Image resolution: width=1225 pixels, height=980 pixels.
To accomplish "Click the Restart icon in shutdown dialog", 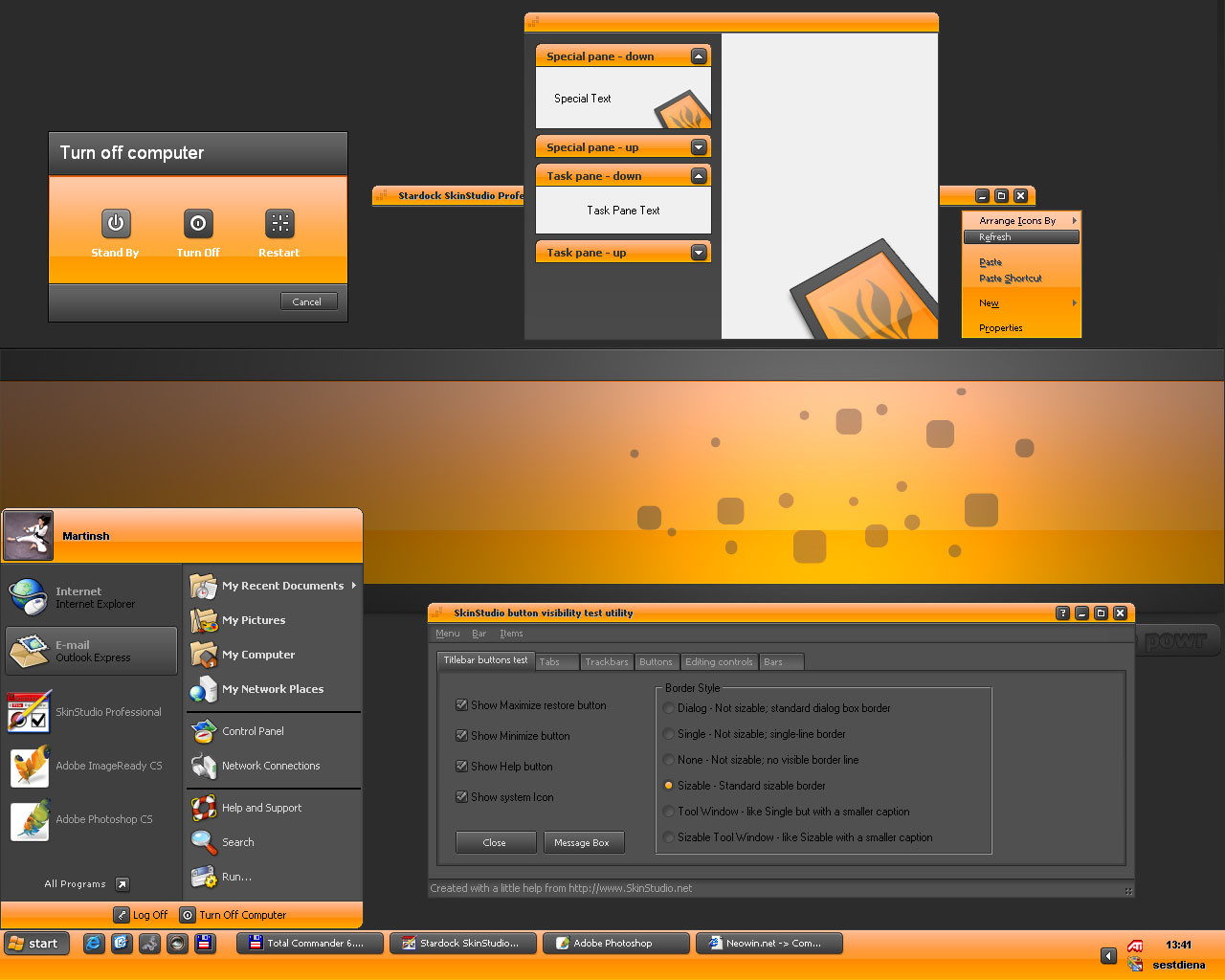I will [x=279, y=223].
